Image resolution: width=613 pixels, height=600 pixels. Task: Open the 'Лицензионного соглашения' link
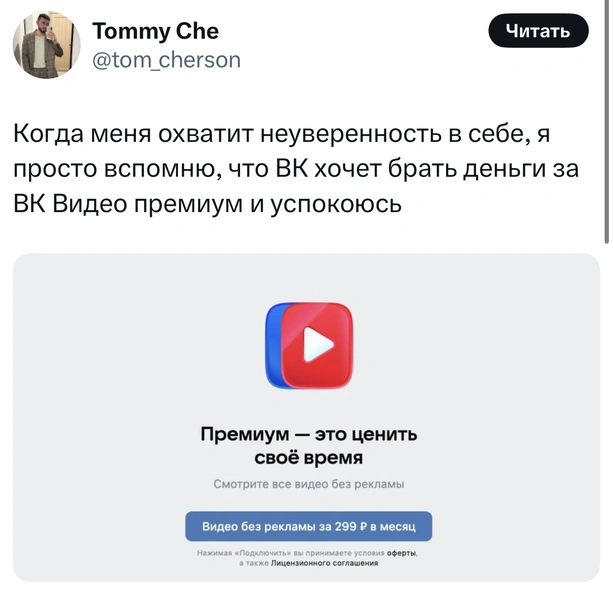pos(324,563)
